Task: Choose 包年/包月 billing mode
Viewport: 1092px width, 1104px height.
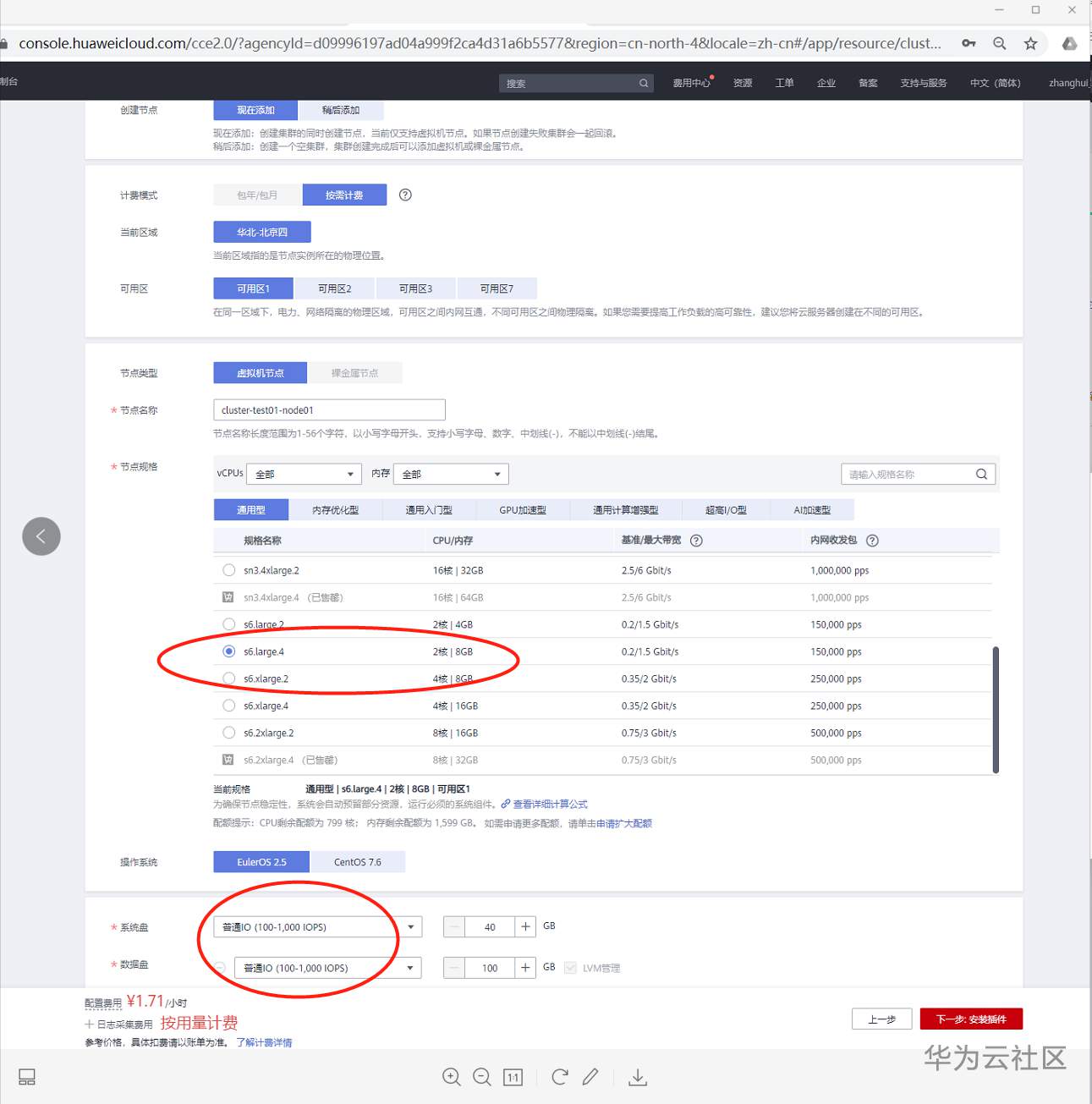Action: tap(257, 195)
